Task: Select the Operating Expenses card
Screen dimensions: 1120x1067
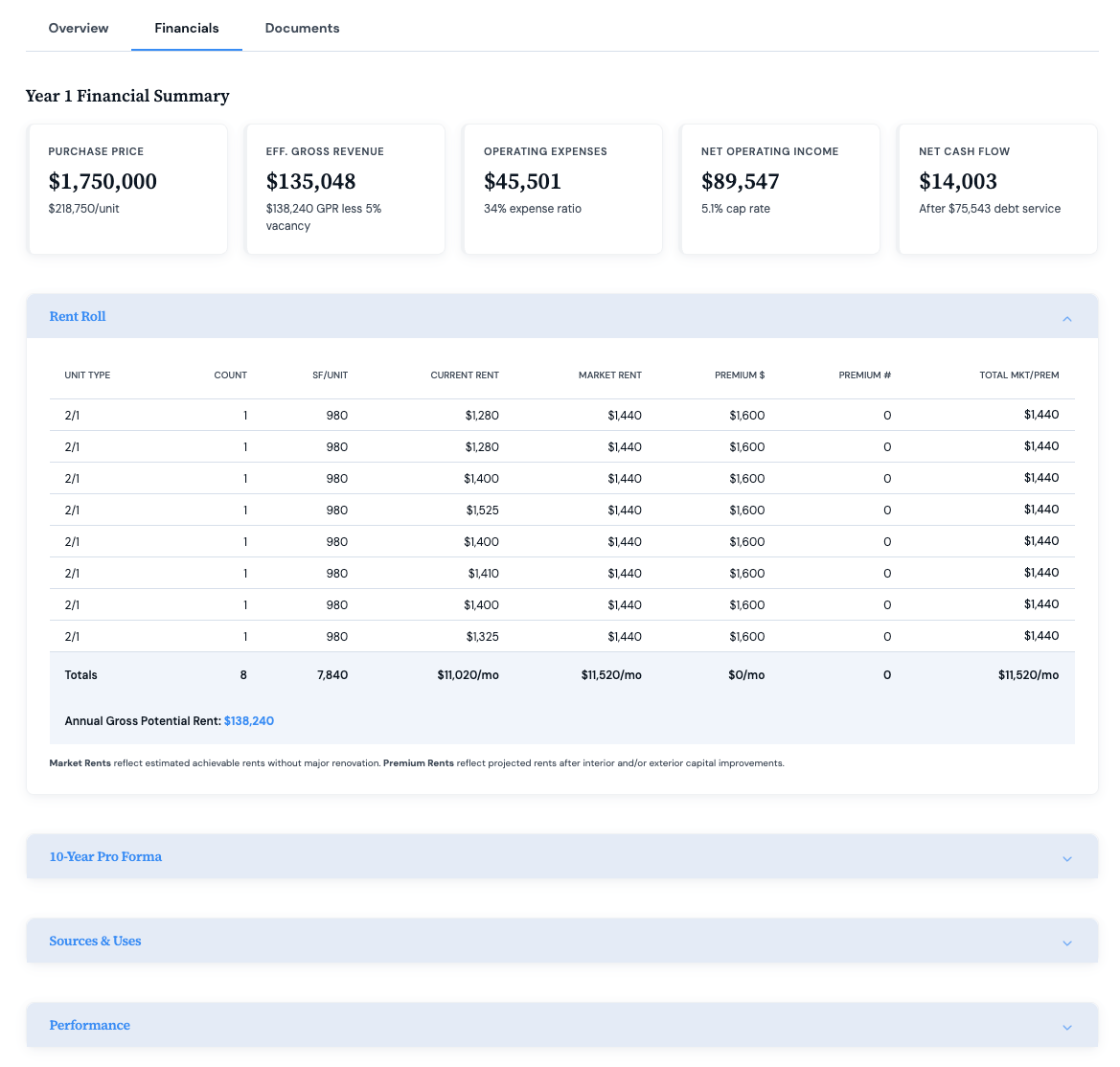Action: (x=562, y=189)
